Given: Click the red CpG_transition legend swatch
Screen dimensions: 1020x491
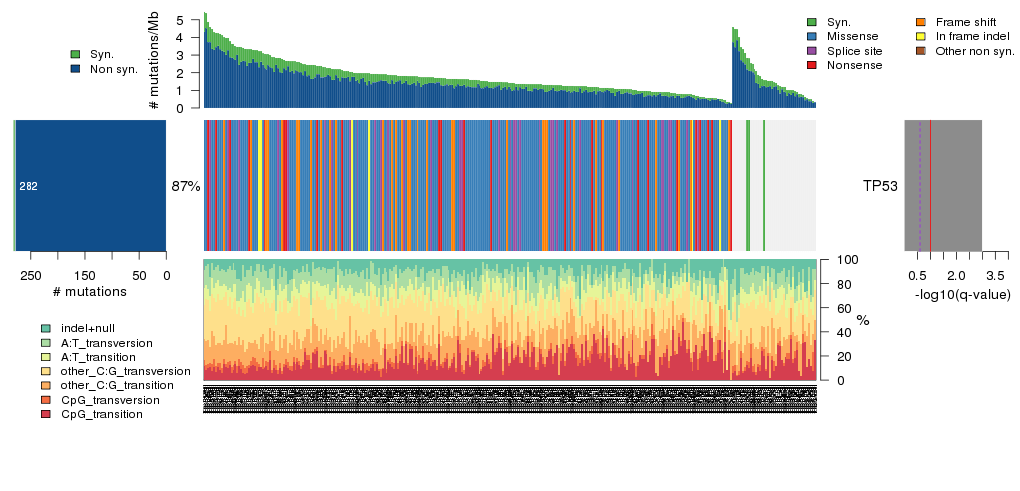Looking at the screenshot, I should pos(46,414).
